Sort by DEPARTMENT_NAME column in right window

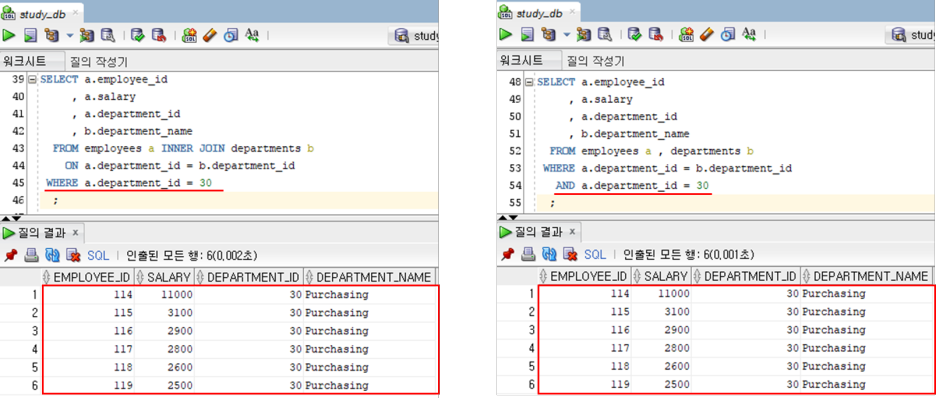point(866,276)
